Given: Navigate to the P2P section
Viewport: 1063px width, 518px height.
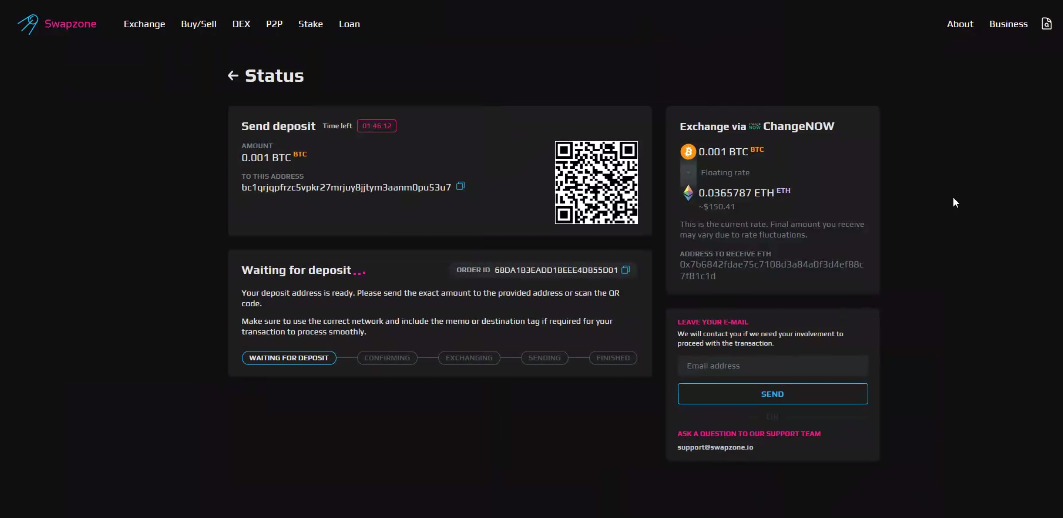Looking at the screenshot, I should click(x=274, y=24).
